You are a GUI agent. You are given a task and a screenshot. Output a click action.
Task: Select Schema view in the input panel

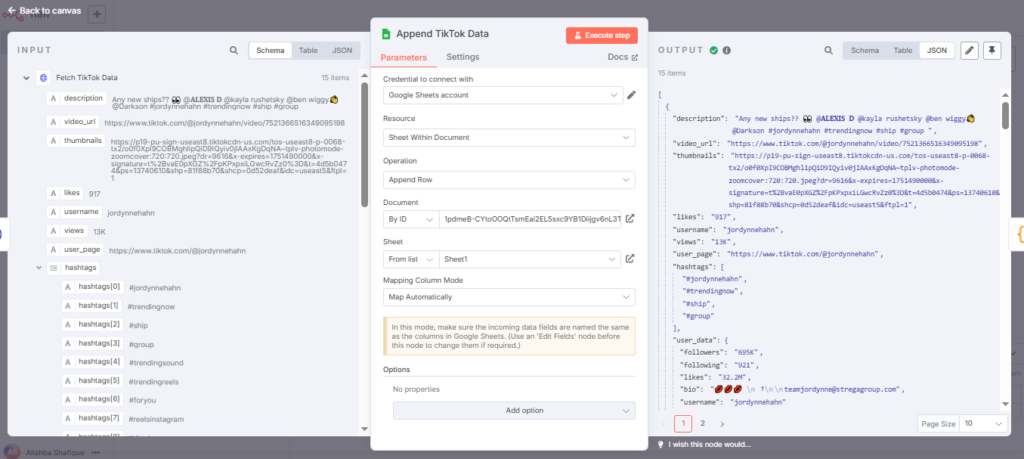pos(270,50)
